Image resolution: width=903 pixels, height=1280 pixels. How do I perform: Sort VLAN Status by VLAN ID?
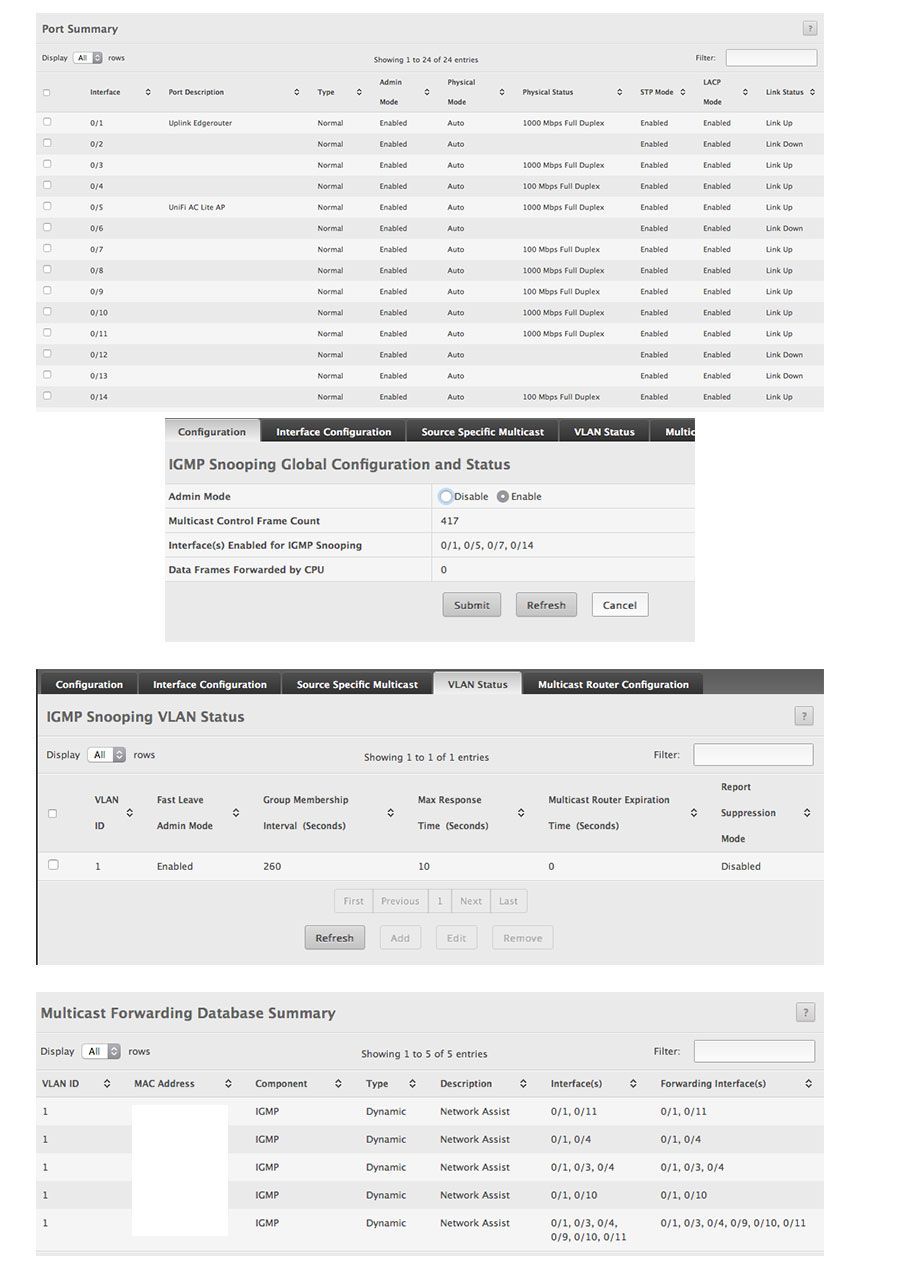129,813
